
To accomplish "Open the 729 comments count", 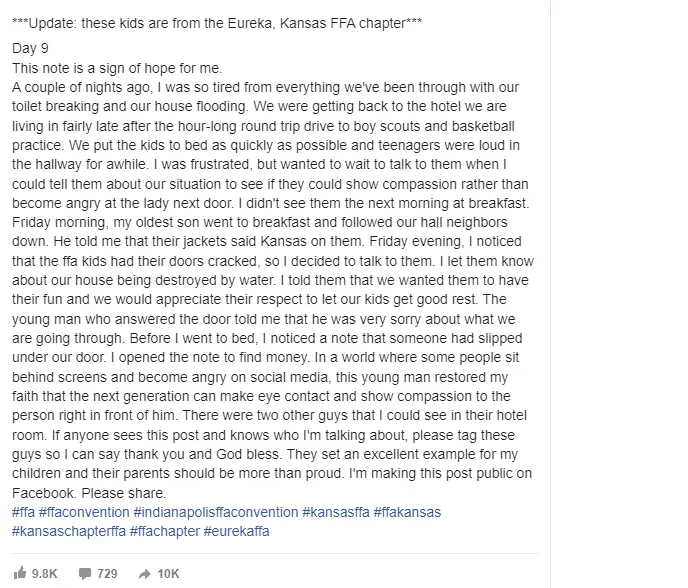I will pos(107,574).
